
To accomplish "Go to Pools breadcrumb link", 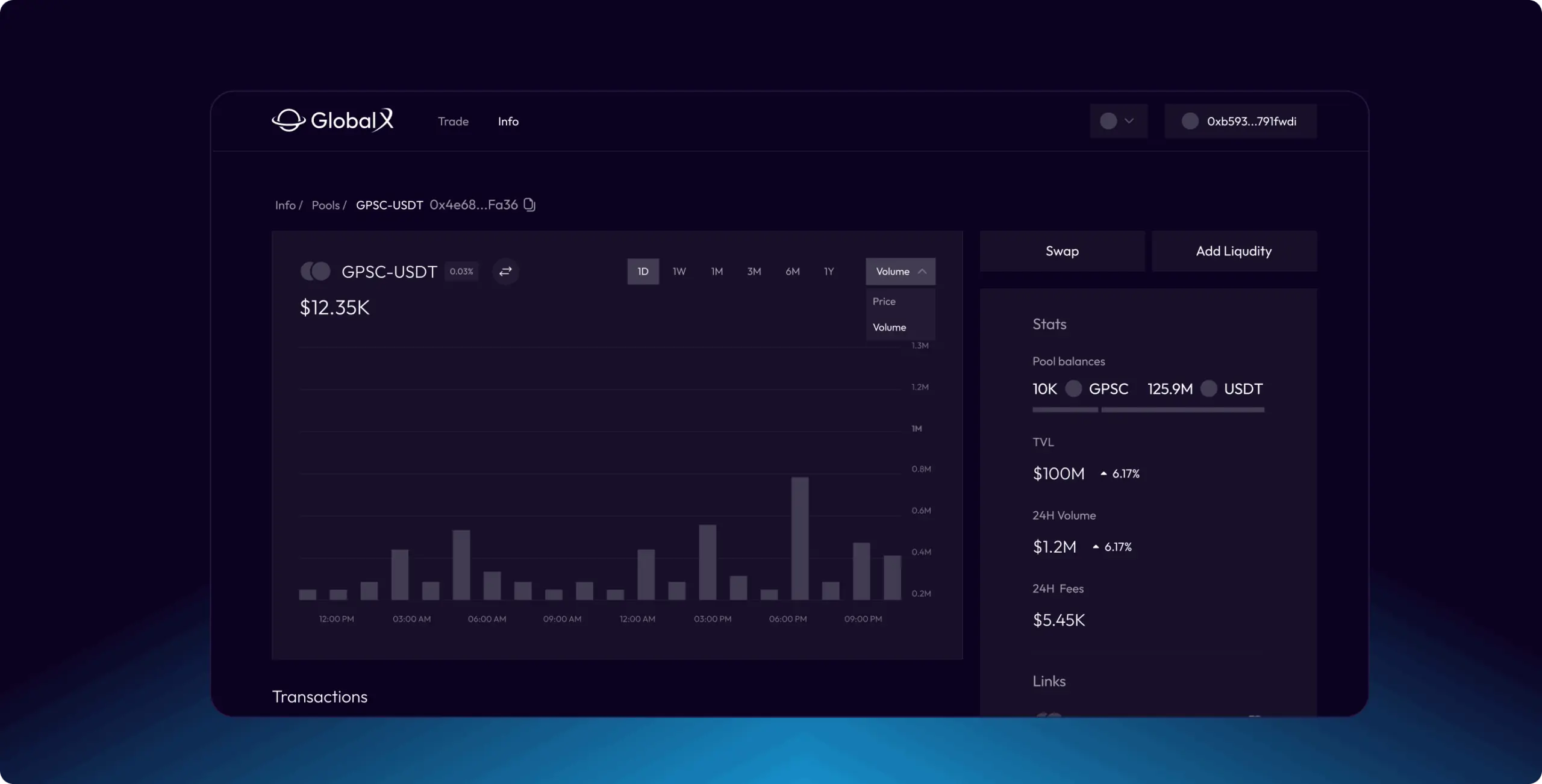I will click(x=325, y=205).
